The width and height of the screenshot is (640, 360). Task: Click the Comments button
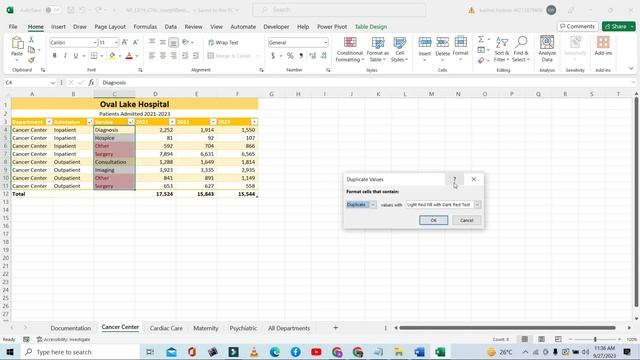point(577,27)
